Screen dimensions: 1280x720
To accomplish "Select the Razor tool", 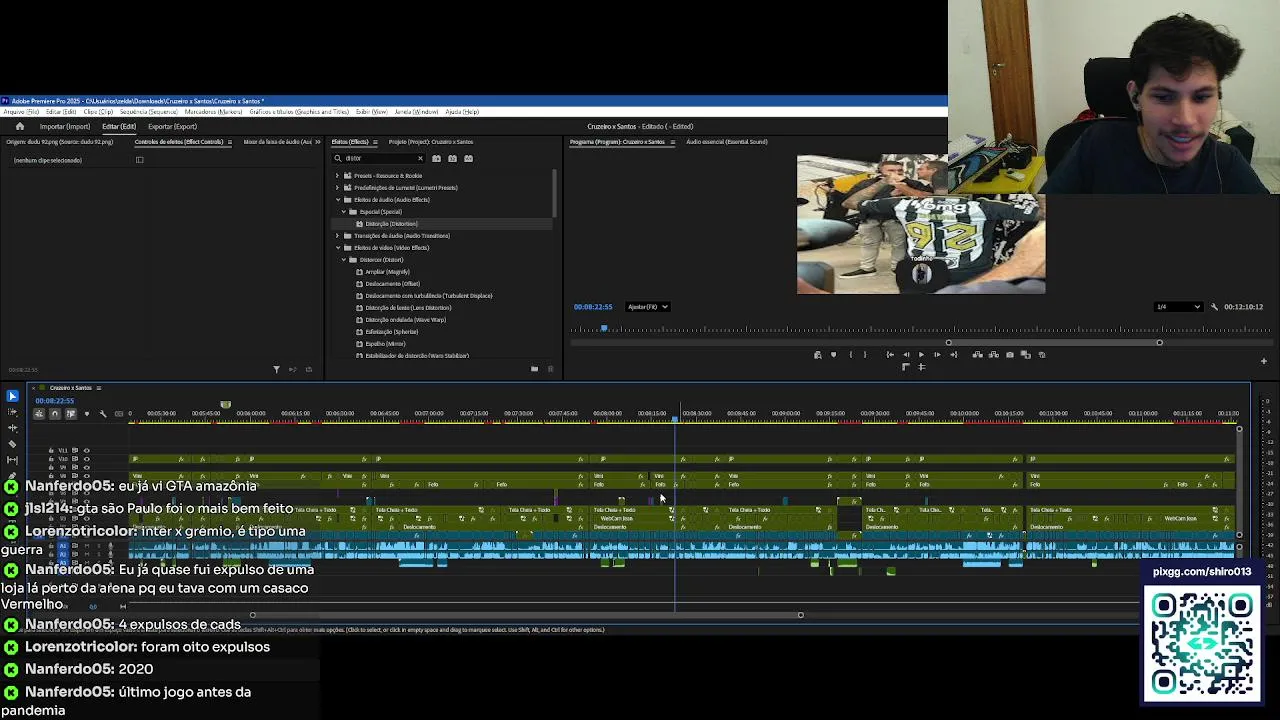I will [x=12, y=444].
